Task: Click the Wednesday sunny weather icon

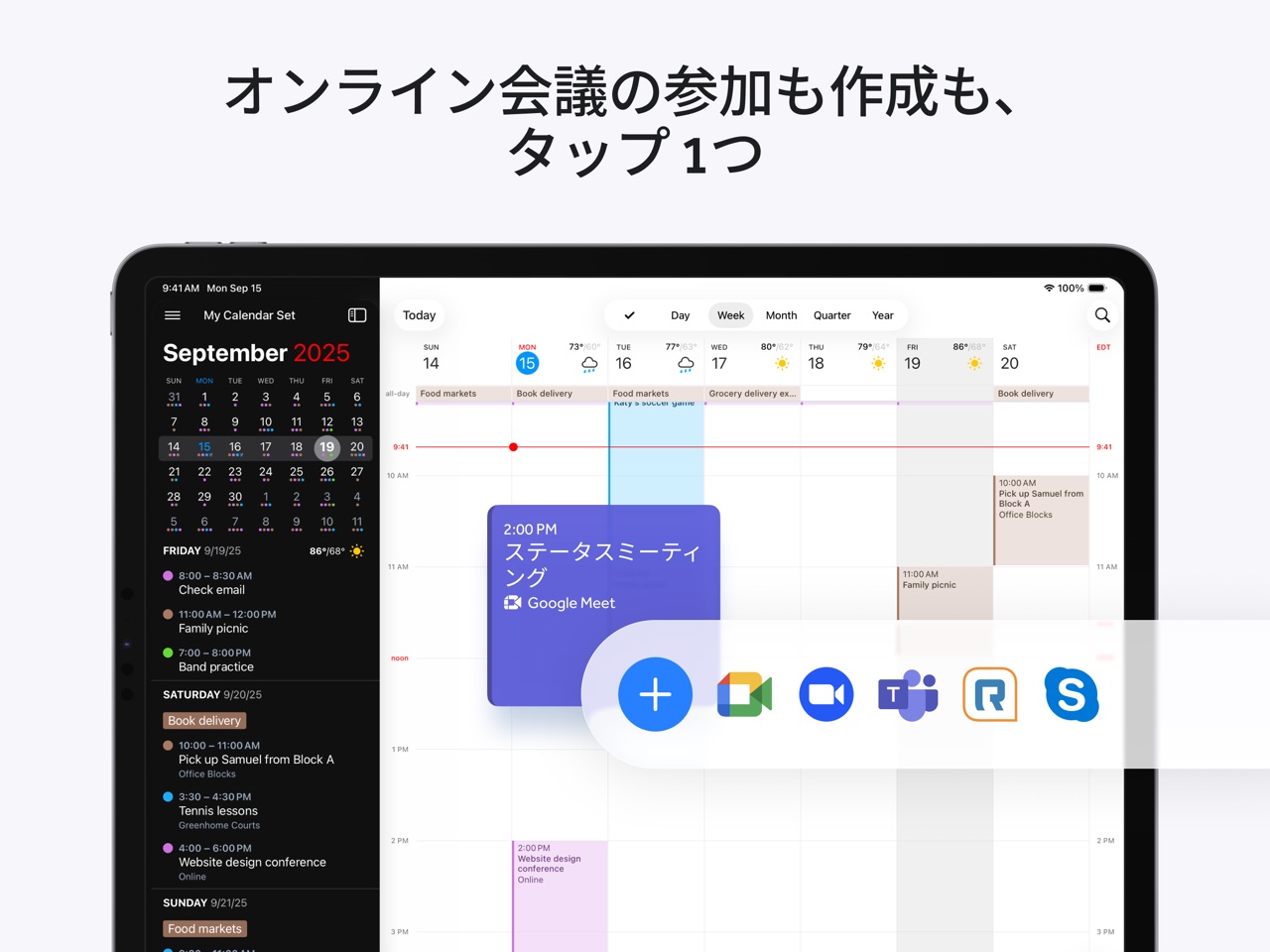Action: click(782, 364)
